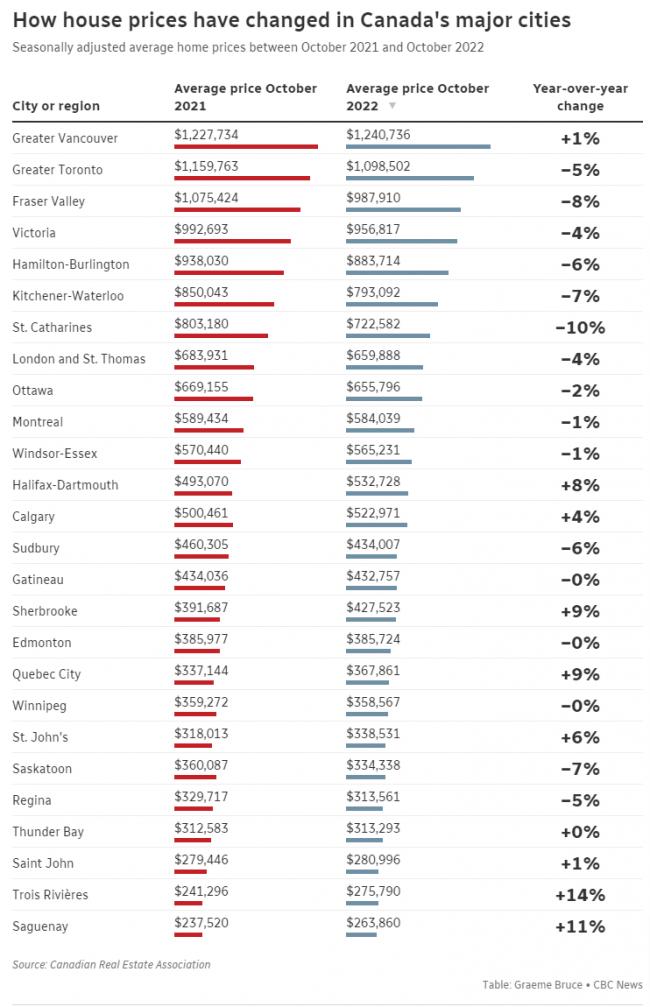
Task: Click the Table: Graeme Bruce • CBC News credit
Action: [x=562, y=984]
